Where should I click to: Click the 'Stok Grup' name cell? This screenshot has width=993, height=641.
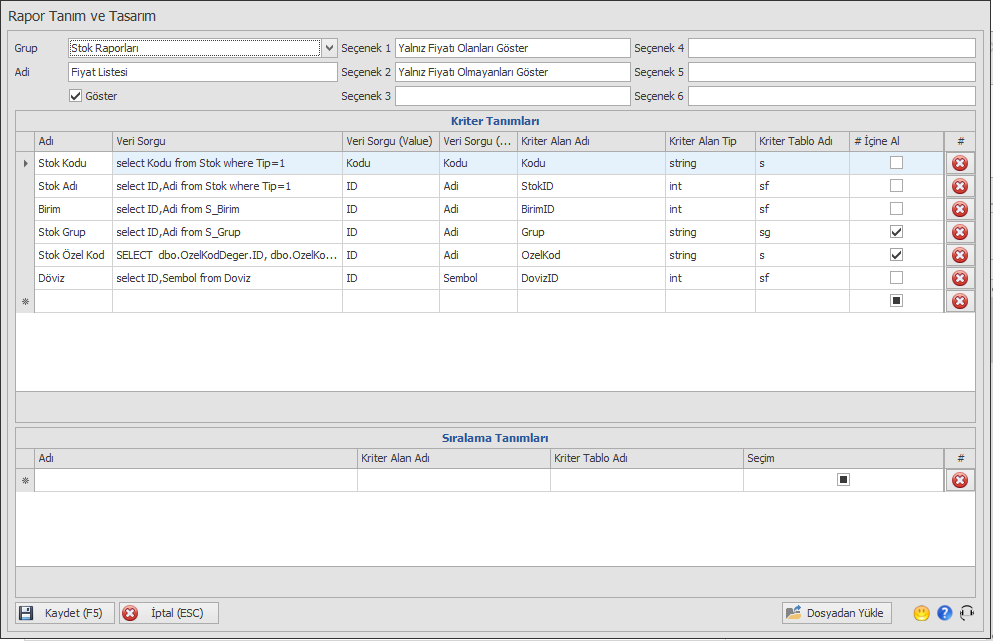[73, 232]
